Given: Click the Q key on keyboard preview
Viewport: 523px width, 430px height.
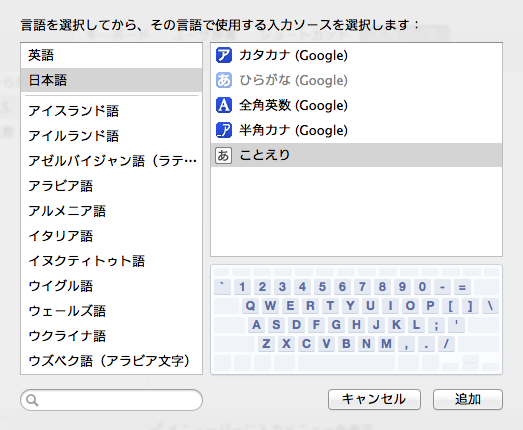Looking at the screenshot, I should [x=250, y=306].
